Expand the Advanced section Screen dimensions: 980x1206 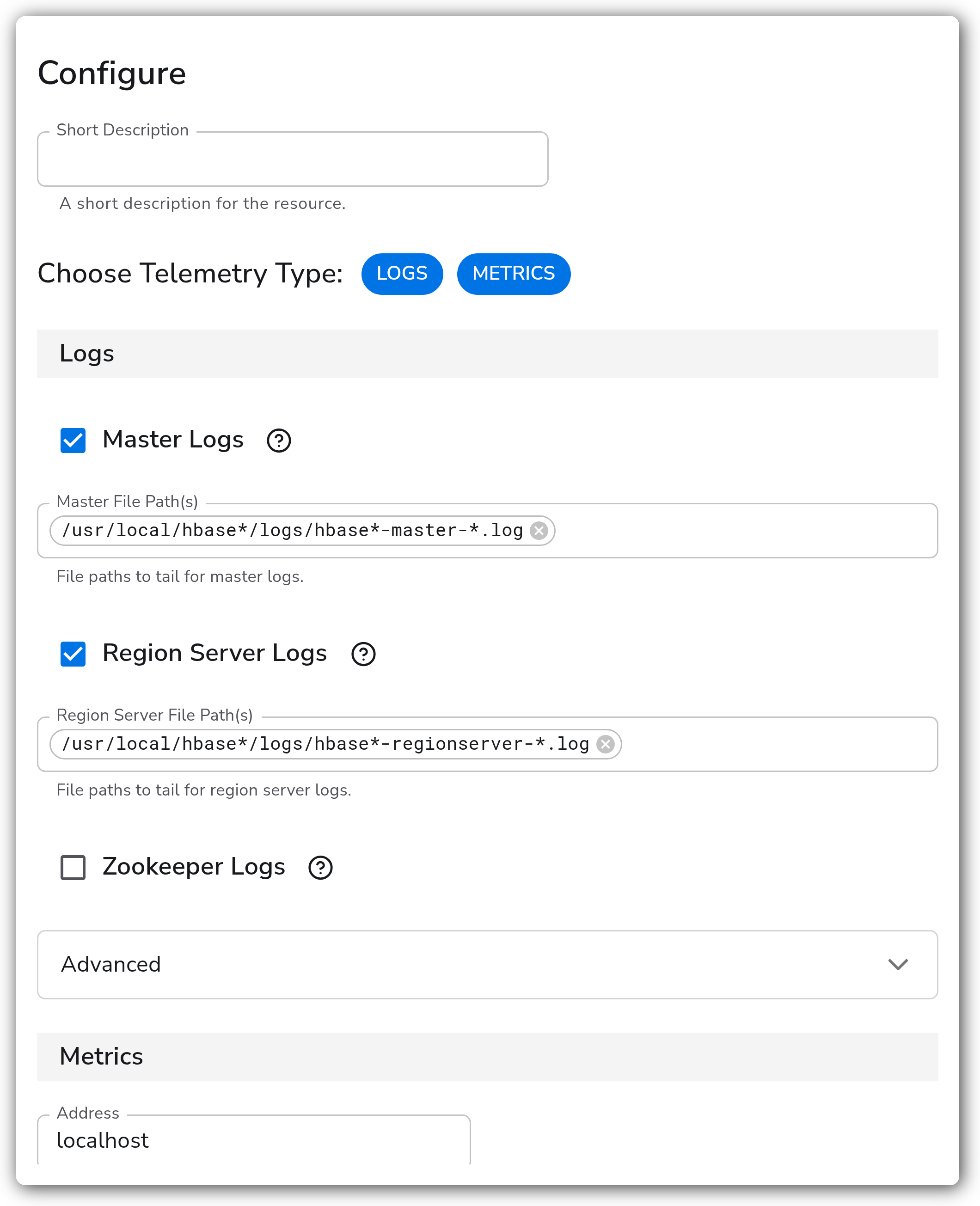coord(488,964)
